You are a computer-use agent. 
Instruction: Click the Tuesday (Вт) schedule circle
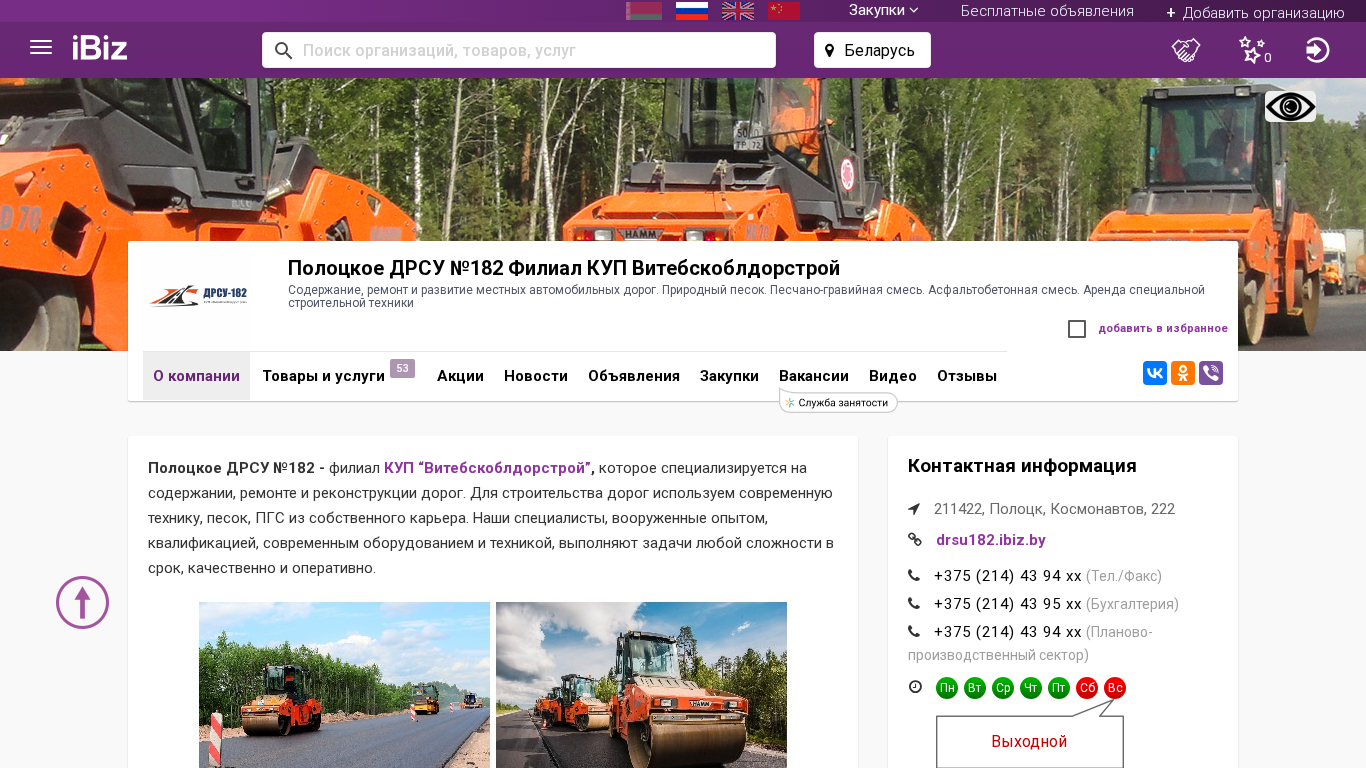pyautogui.click(x=975, y=688)
